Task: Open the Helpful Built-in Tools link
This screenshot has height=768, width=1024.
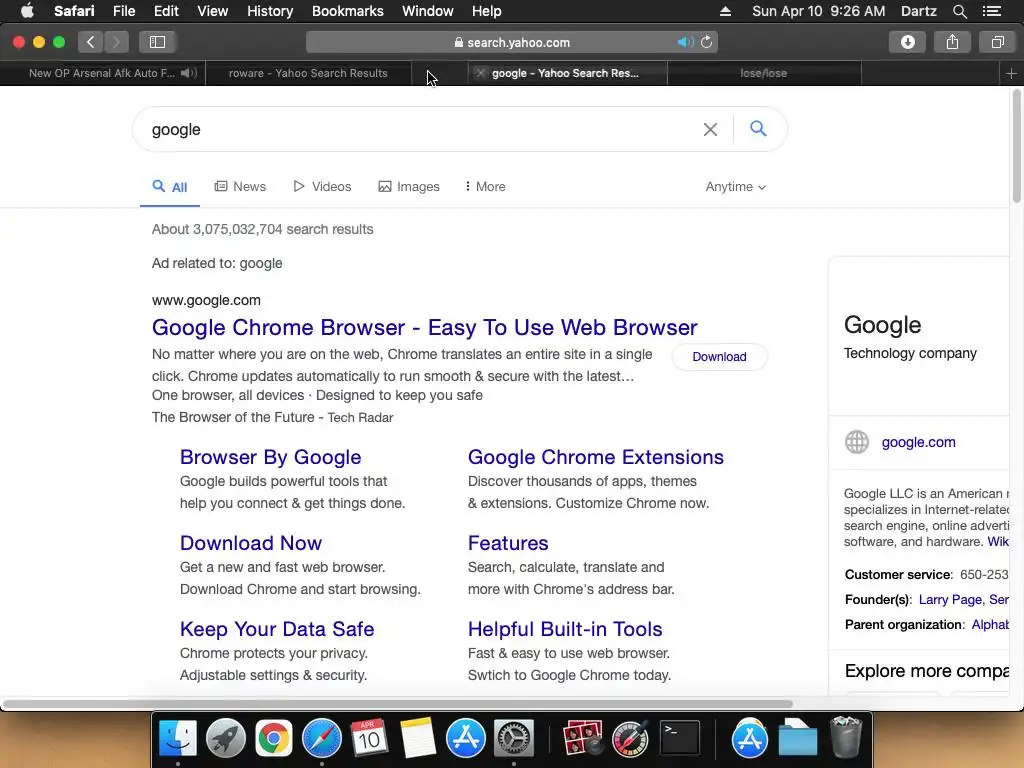Action: click(565, 629)
